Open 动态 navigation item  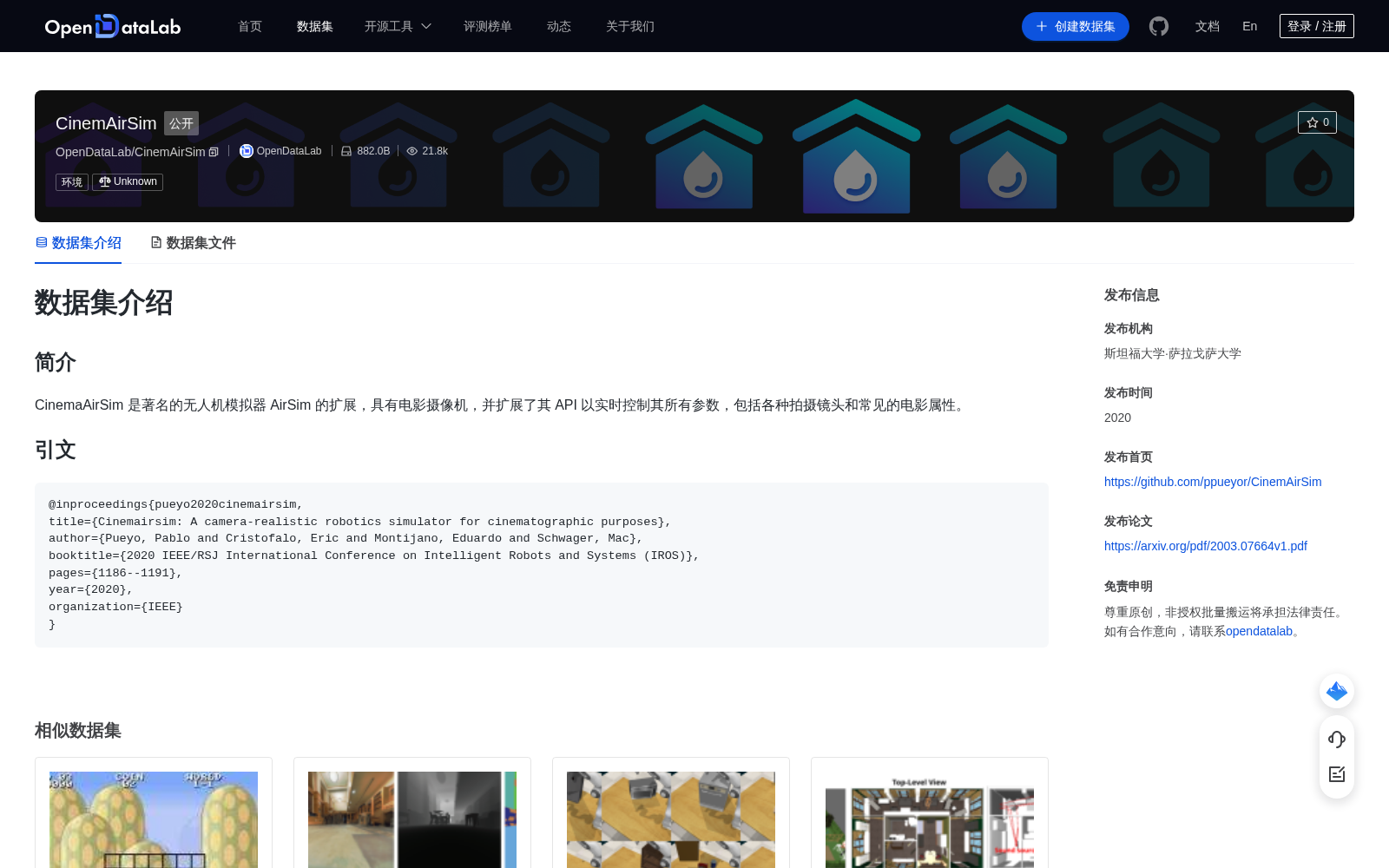point(559,26)
